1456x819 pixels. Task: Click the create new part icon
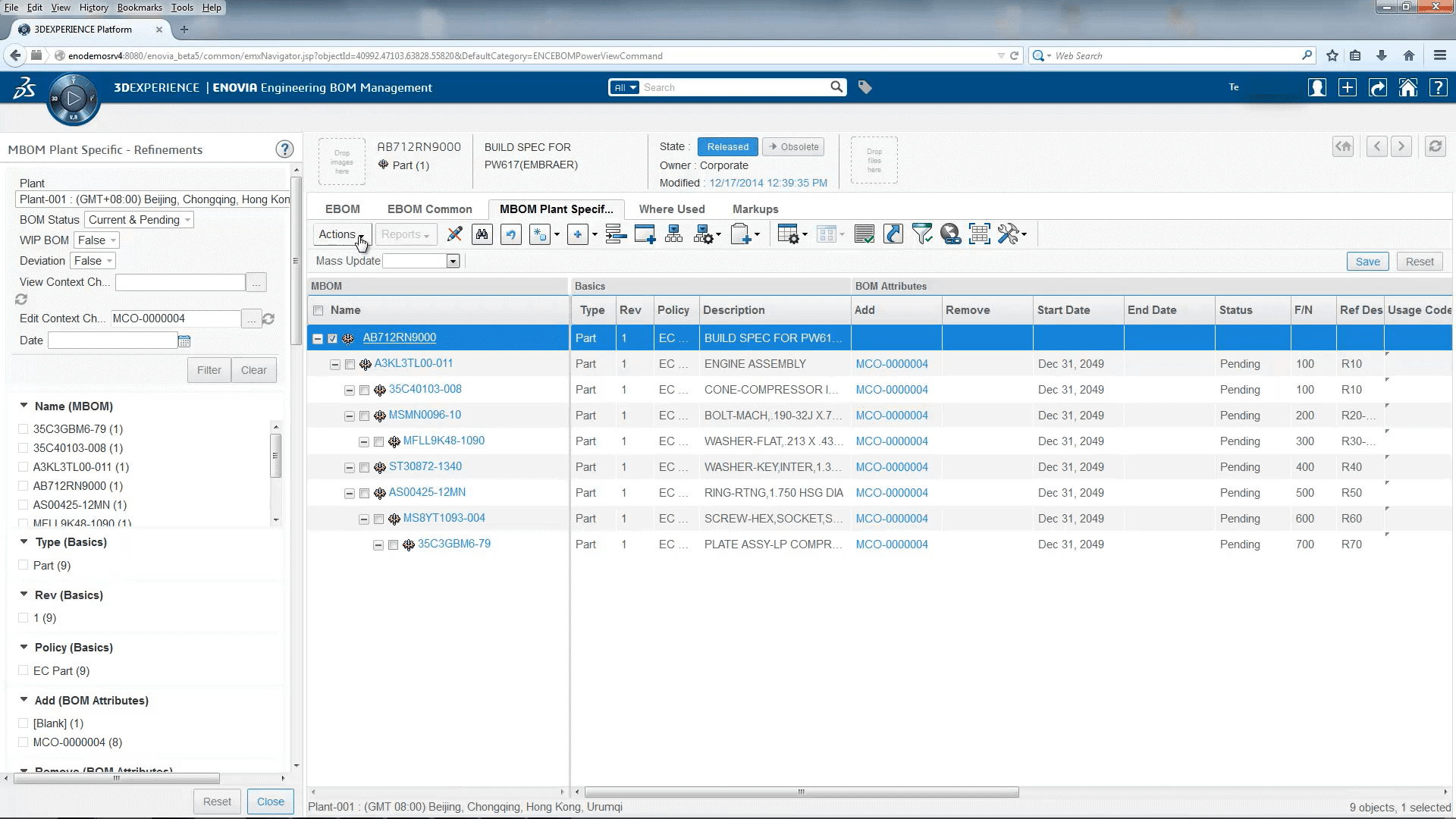(540, 234)
